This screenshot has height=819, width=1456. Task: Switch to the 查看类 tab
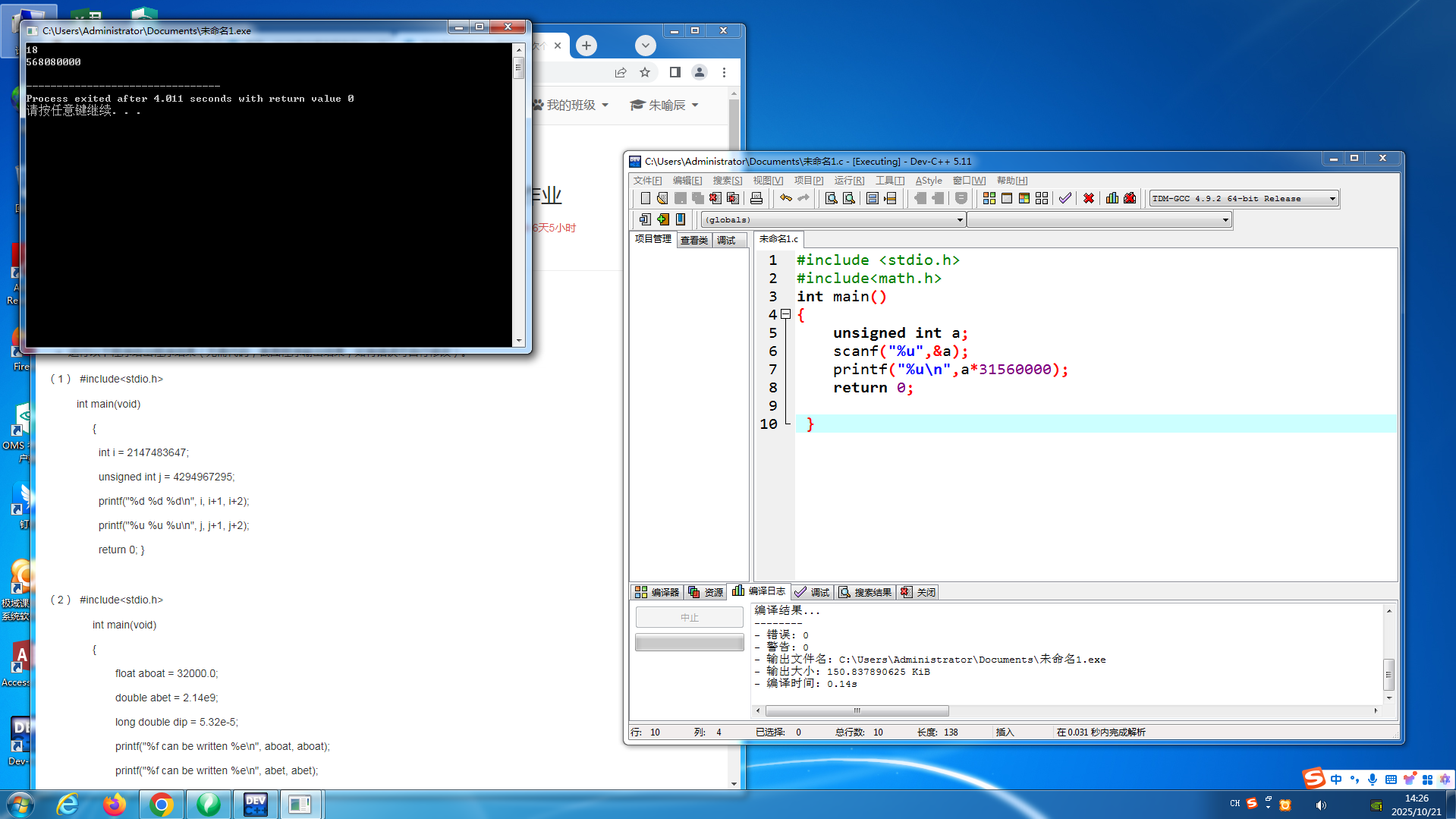point(693,240)
